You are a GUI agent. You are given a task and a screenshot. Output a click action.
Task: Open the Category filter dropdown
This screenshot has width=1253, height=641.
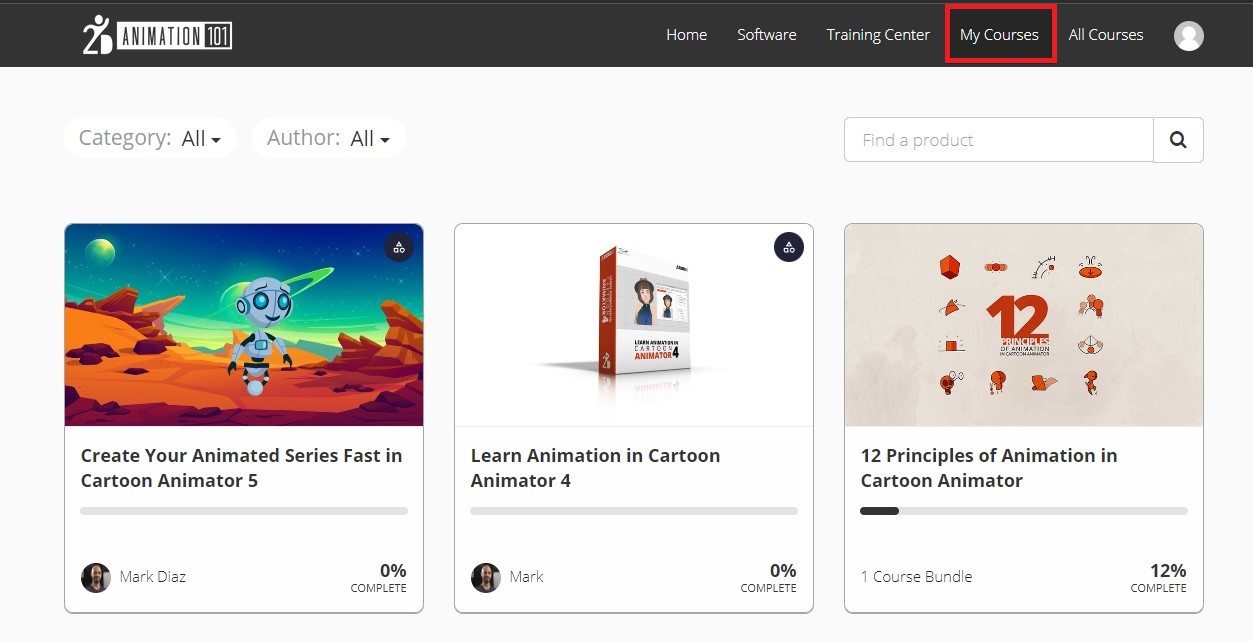(150, 138)
